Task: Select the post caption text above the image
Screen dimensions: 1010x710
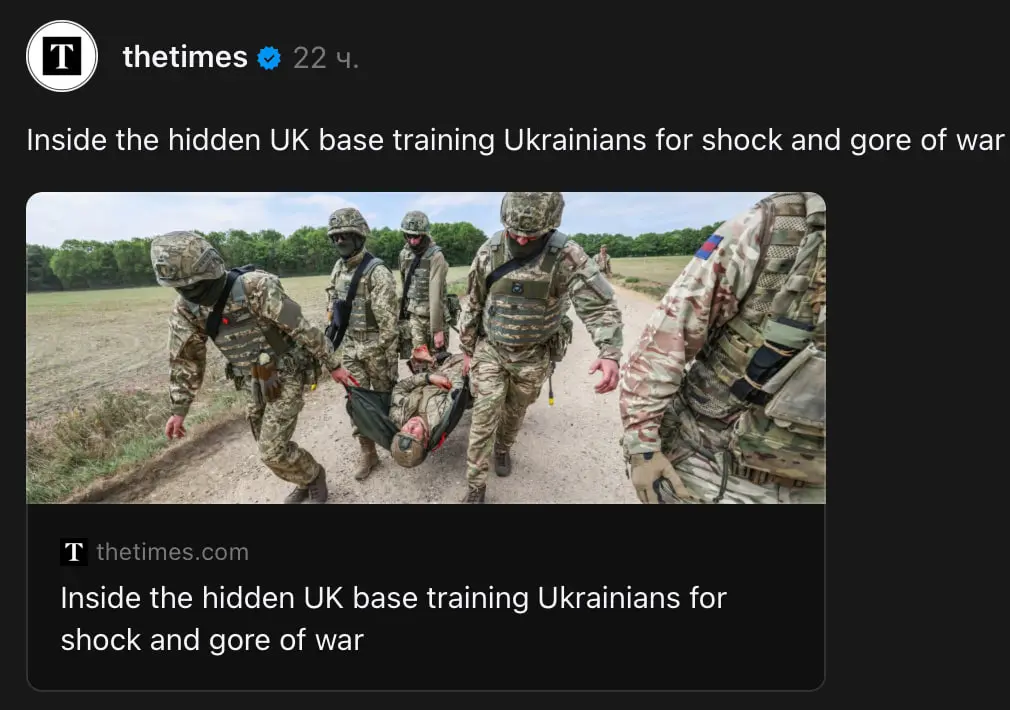Action: tap(515, 140)
